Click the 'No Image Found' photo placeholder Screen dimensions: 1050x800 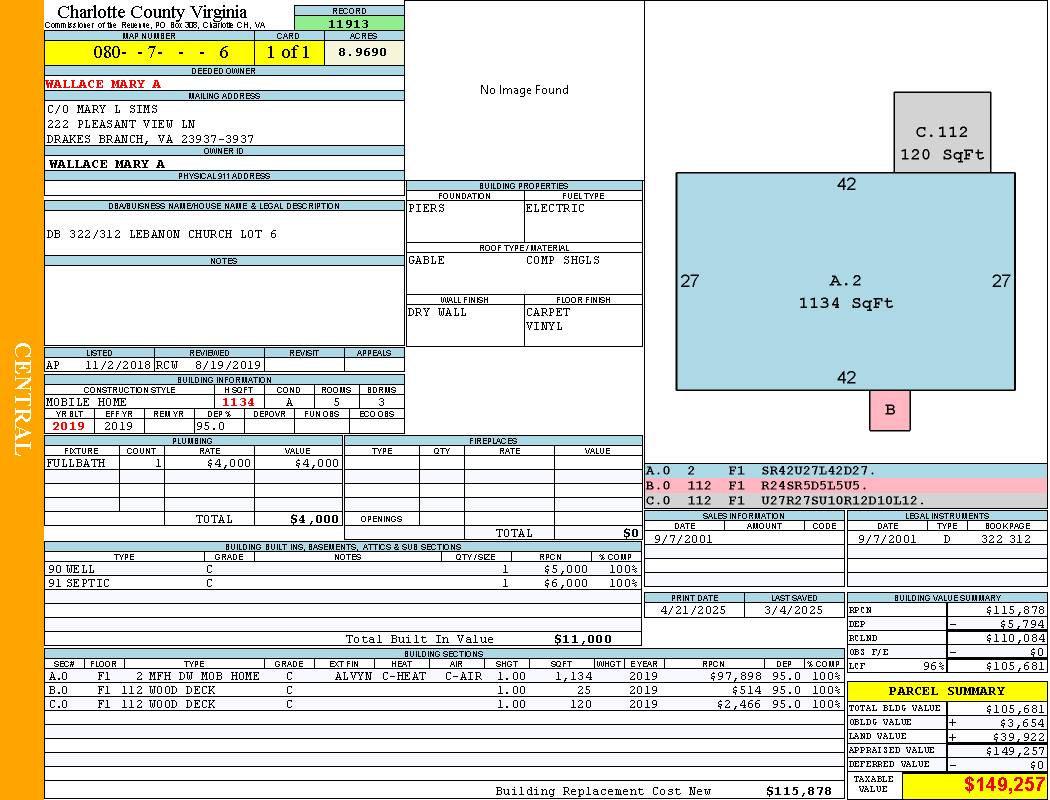(x=524, y=90)
